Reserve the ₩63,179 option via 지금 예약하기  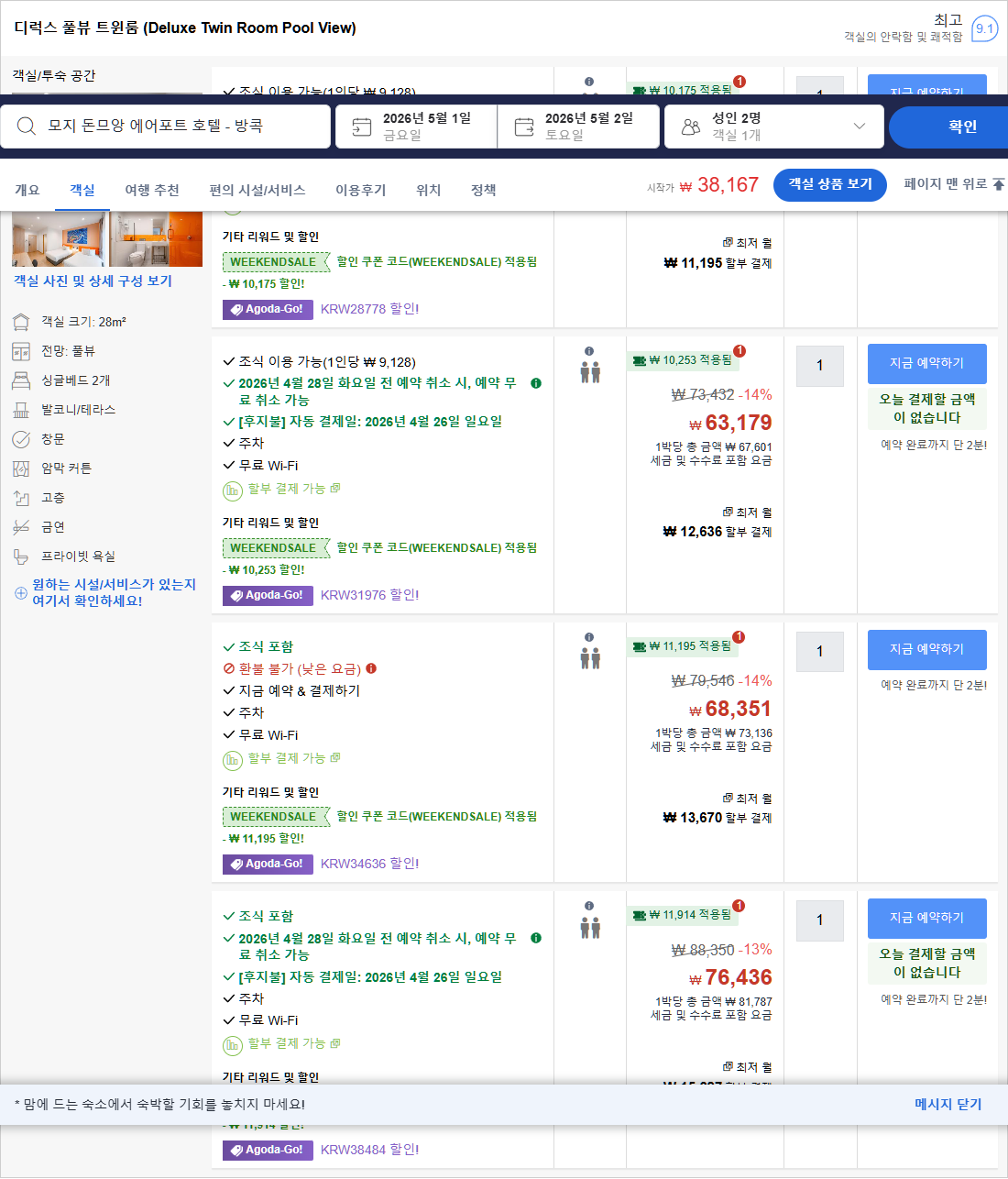click(x=926, y=364)
